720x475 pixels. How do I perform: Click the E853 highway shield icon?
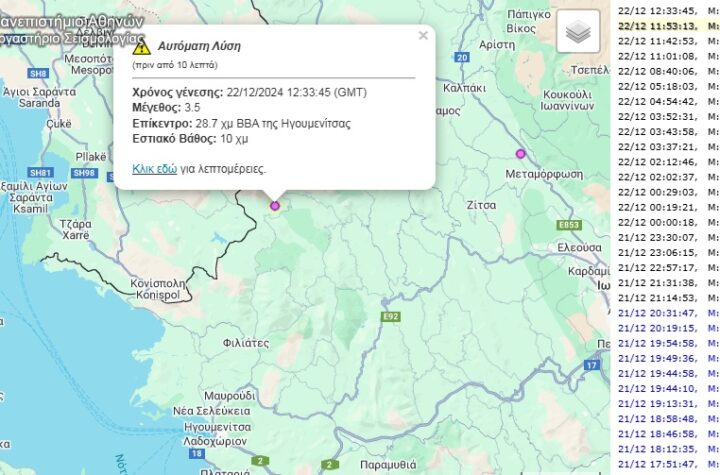(x=569, y=225)
